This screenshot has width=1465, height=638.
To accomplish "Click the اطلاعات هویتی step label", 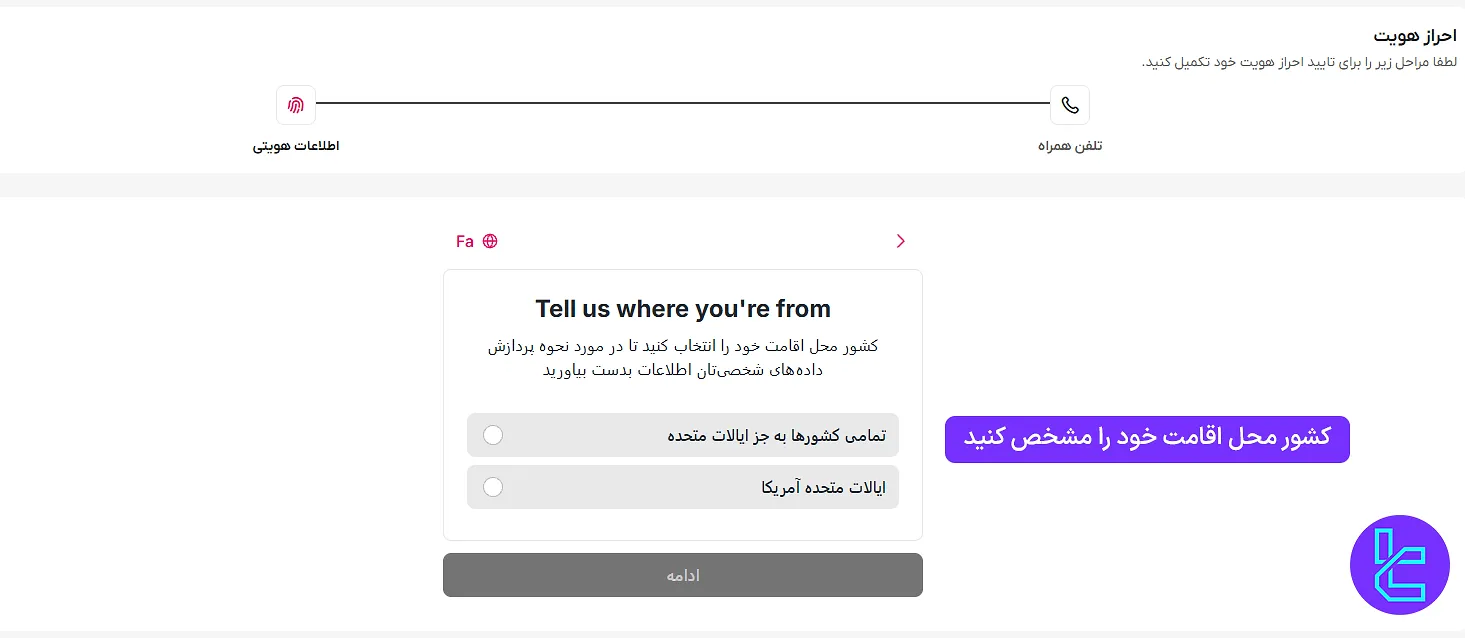I will (x=296, y=145).
